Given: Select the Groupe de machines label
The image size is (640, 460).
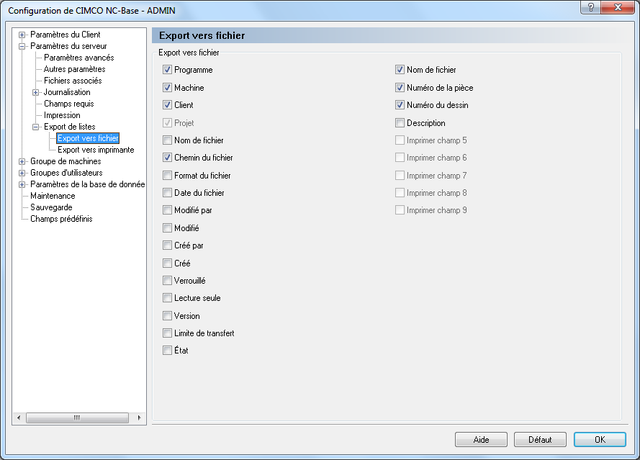Looking at the screenshot, I should [65, 161].
